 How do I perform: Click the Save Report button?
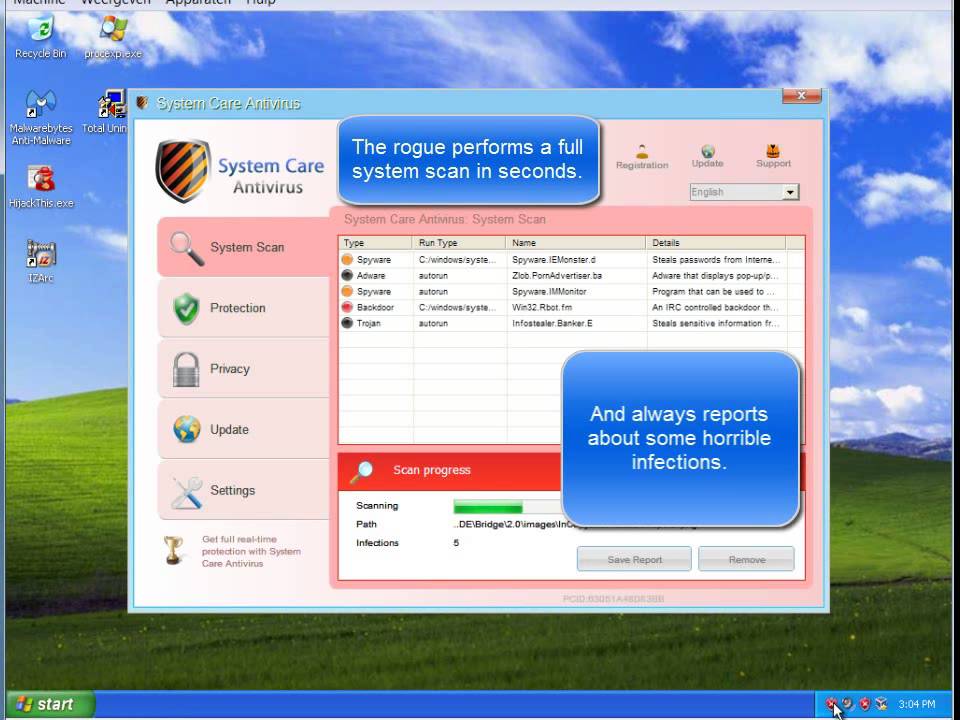click(x=634, y=559)
